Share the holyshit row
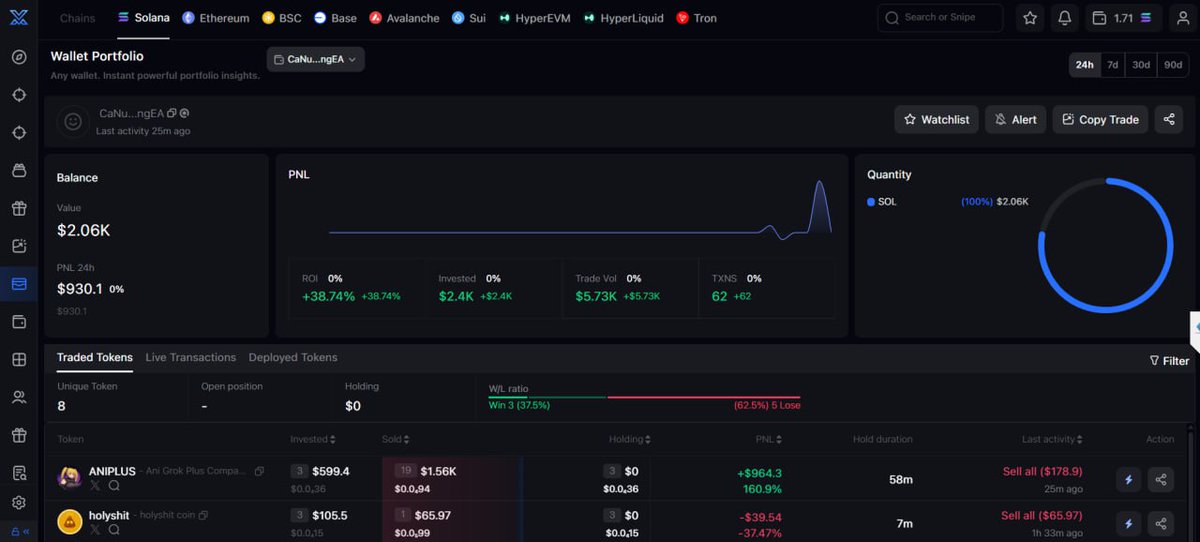Image resolution: width=1200 pixels, height=542 pixels. coord(1160,524)
